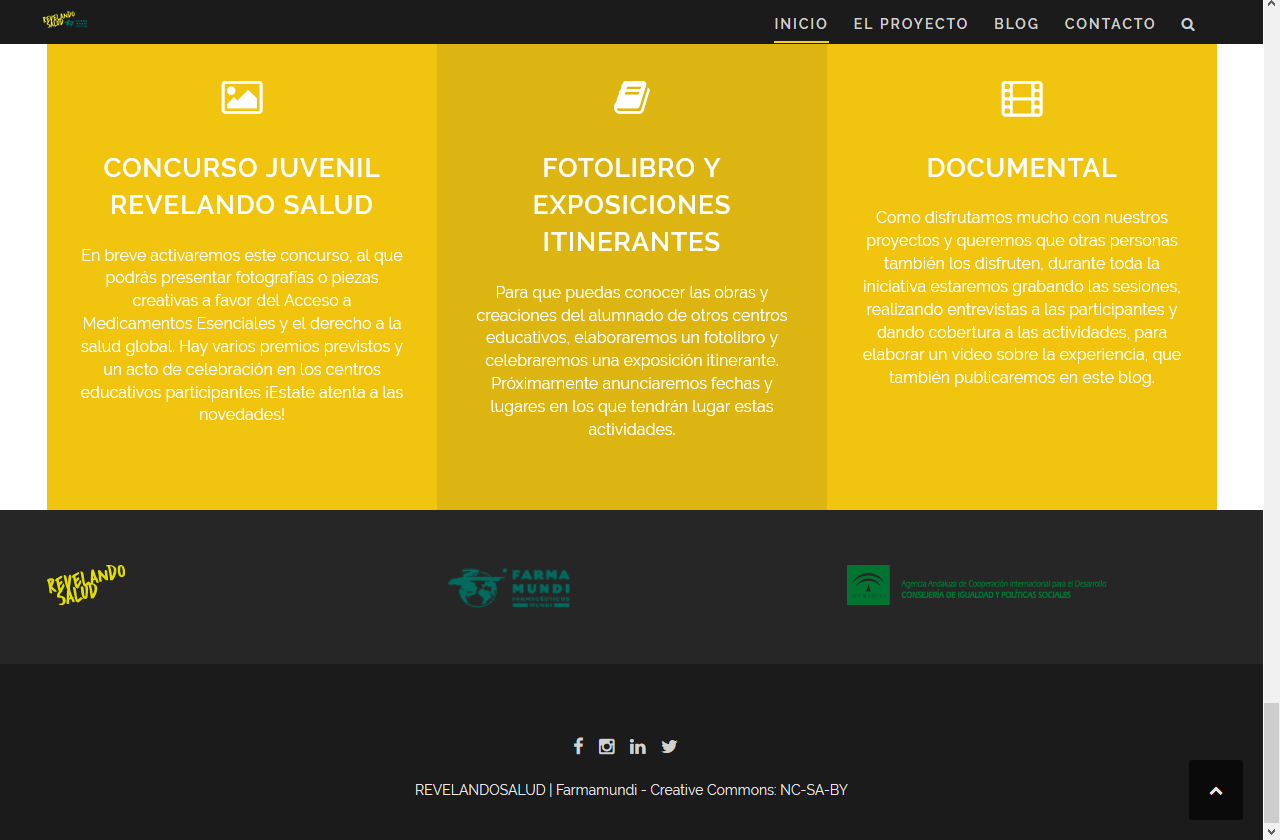Open the LinkedIn icon in footer
Screen dimensions: 1280x840
pyautogui.click(x=638, y=746)
